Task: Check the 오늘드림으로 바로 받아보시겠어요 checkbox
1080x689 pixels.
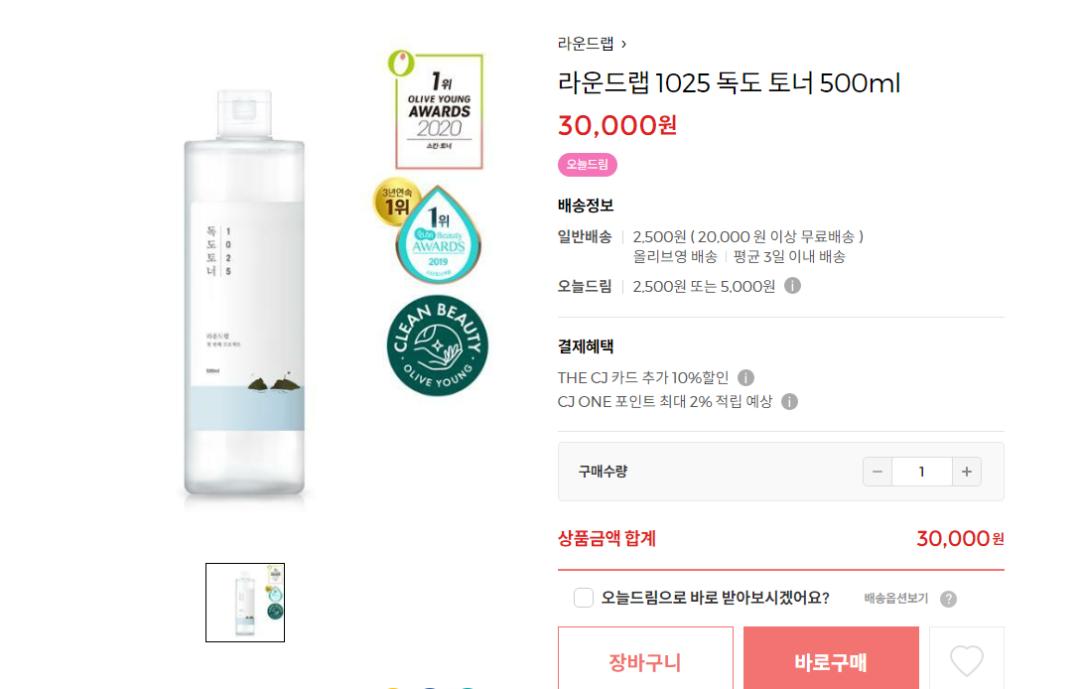Action: (x=583, y=597)
